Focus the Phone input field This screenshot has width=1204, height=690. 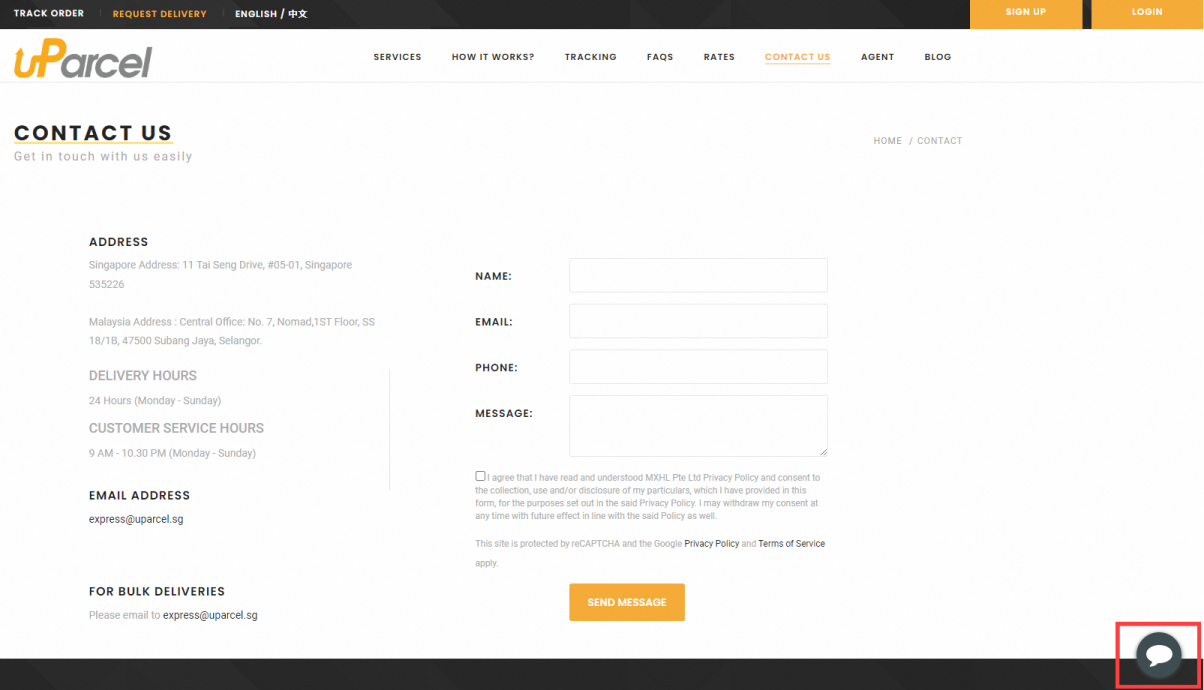[x=698, y=367]
